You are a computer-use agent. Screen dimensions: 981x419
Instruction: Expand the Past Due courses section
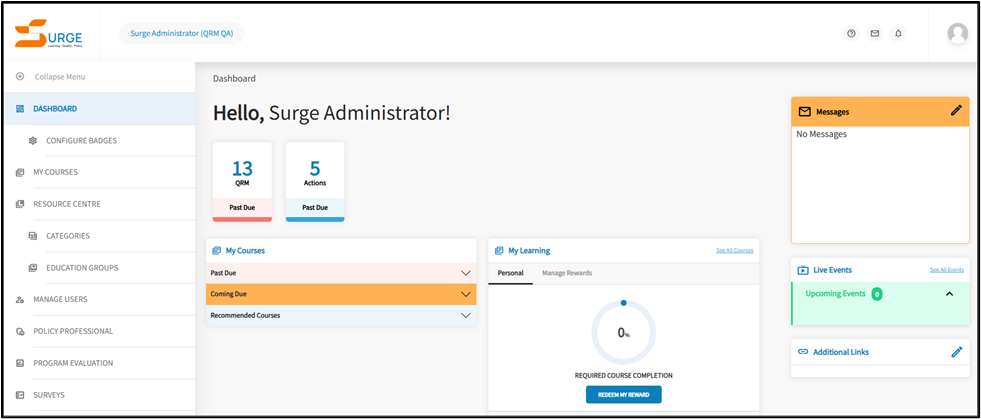pyautogui.click(x=465, y=273)
